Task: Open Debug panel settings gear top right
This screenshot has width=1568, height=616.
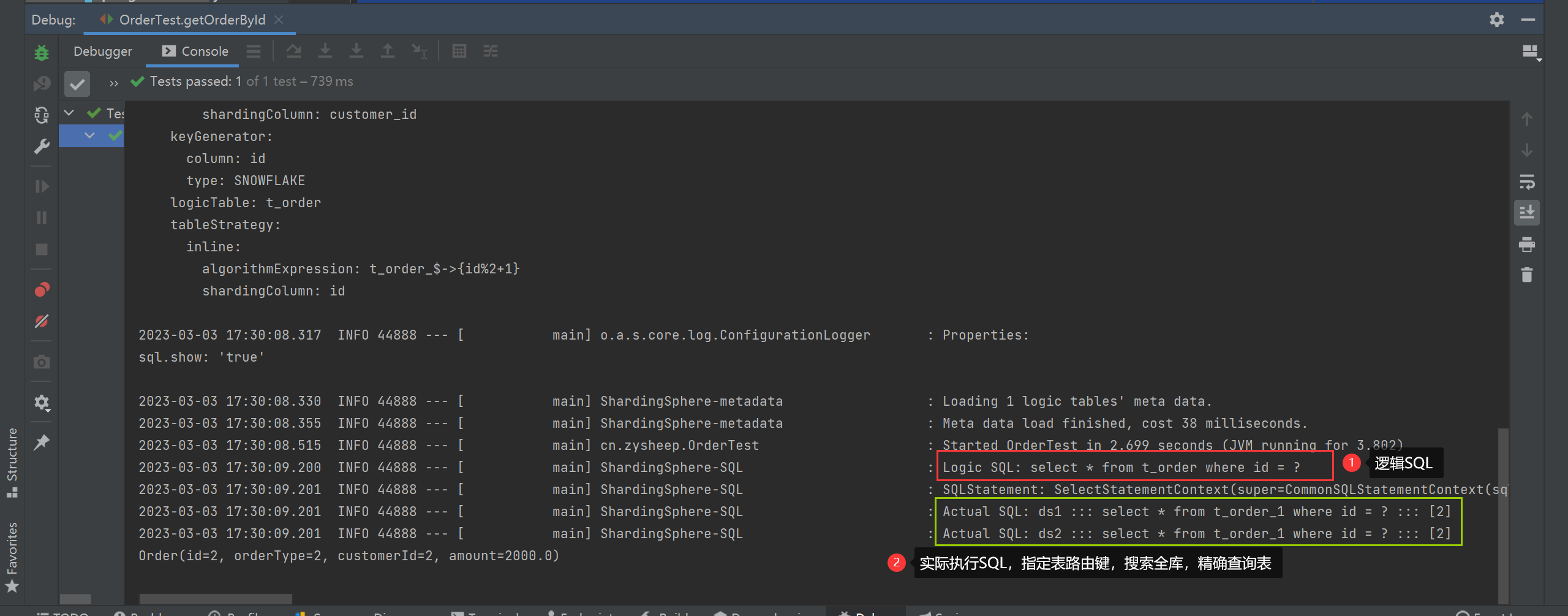Action: pos(1497,20)
